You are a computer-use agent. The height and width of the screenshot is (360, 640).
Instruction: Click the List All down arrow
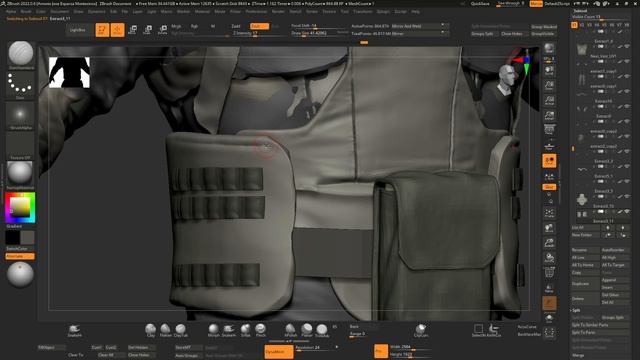(x=623, y=227)
